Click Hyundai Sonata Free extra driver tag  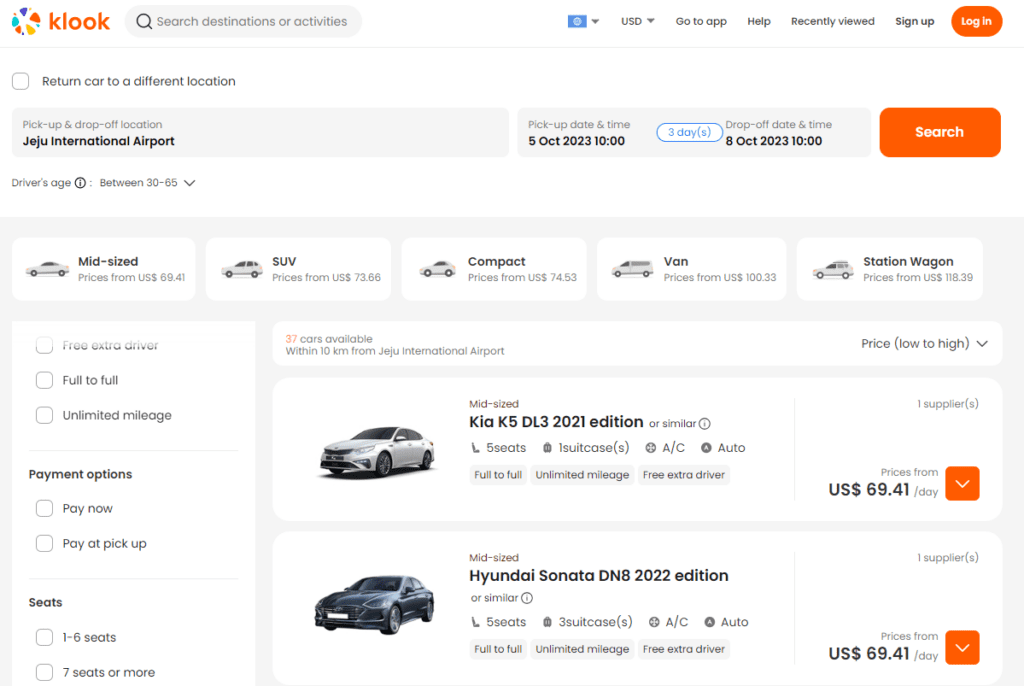point(684,649)
